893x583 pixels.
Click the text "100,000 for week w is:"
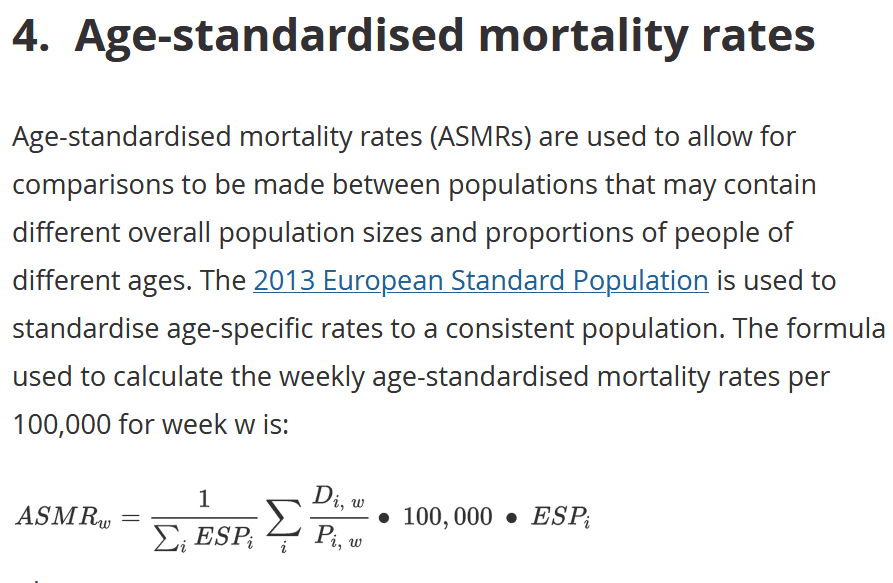coord(151,425)
